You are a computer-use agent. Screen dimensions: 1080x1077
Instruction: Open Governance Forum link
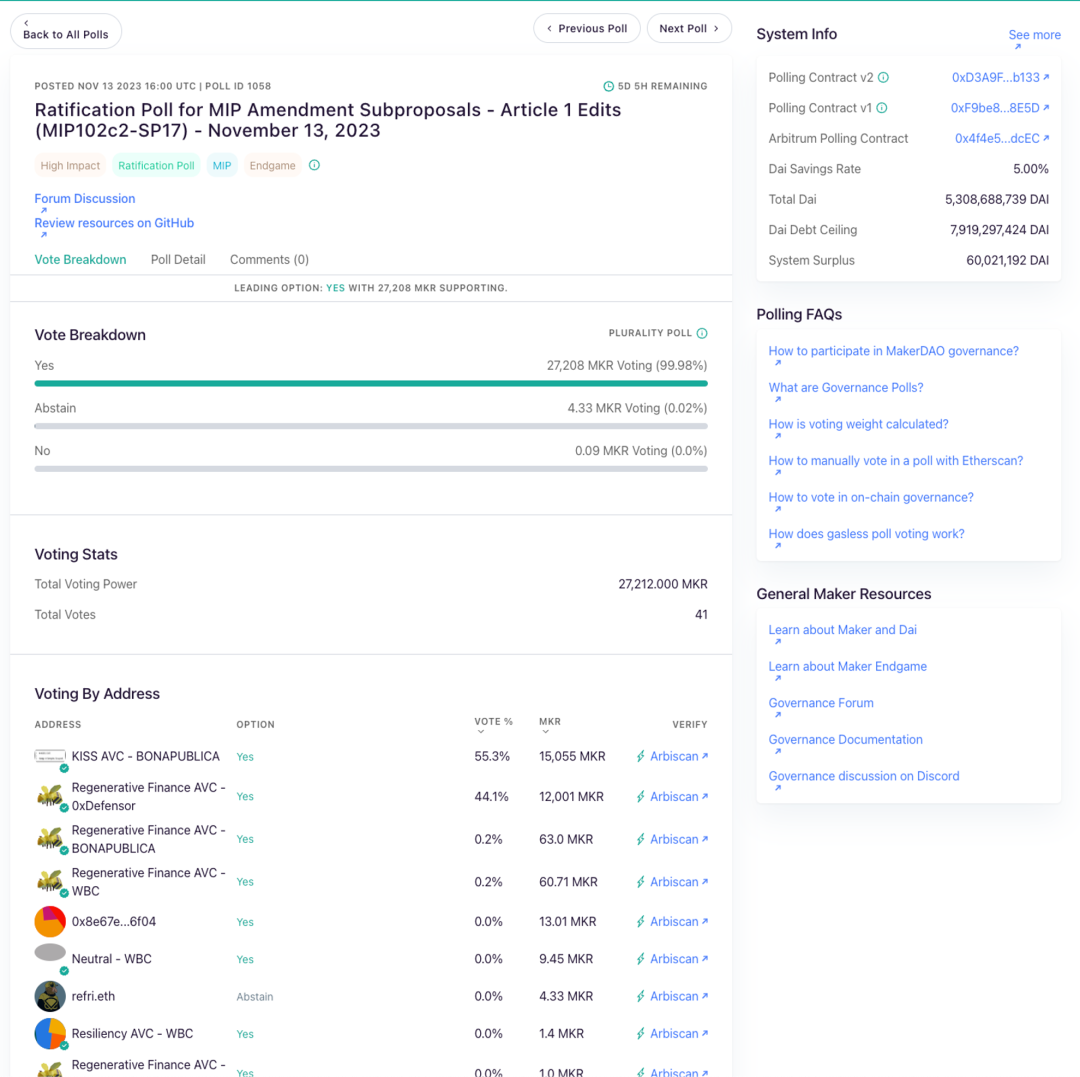pos(820,702)
